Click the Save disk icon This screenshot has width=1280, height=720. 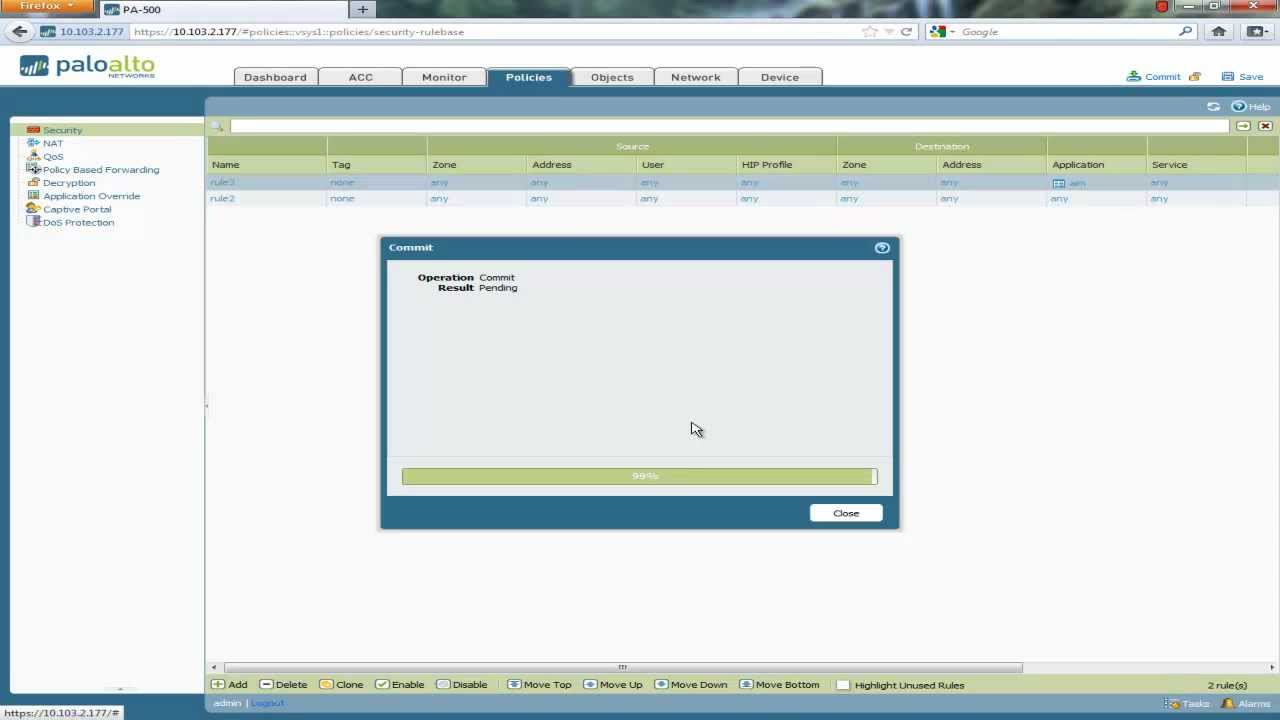(1227, 76)
